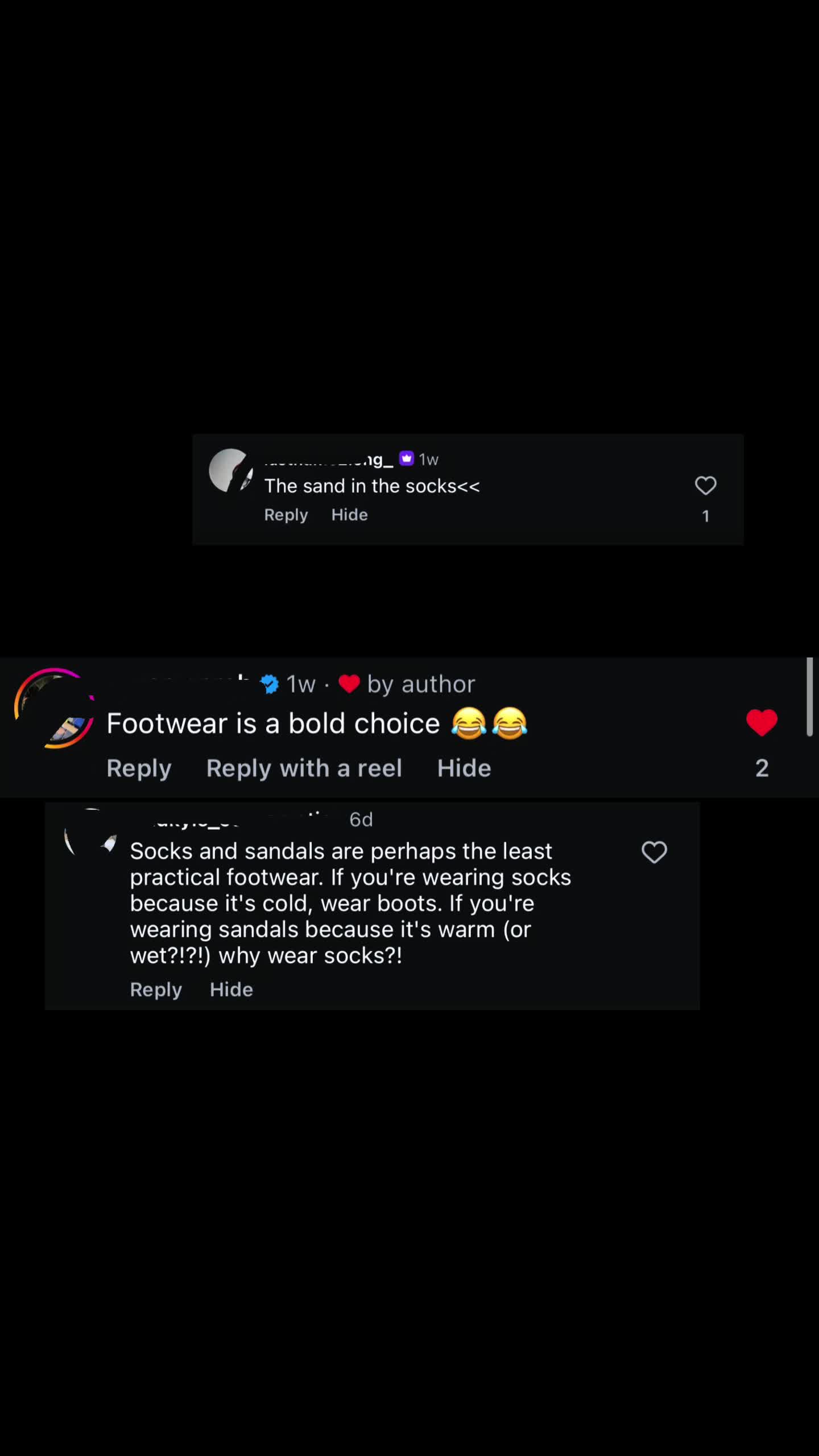Reply to the "sand in the socks" comment
The height and width of the screenshot is (1456, 819).
pos(286,515)
